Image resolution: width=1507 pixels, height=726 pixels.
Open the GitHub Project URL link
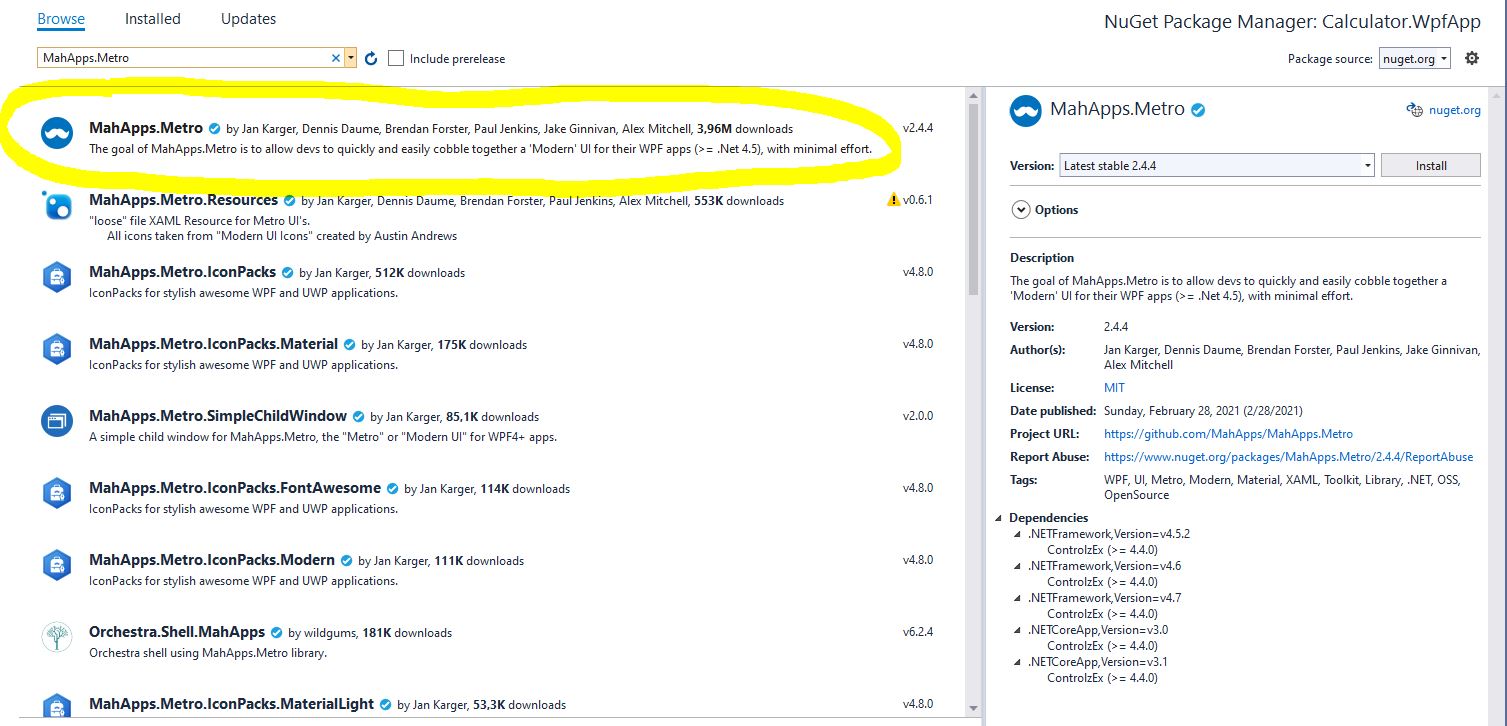coord(1228,434)
